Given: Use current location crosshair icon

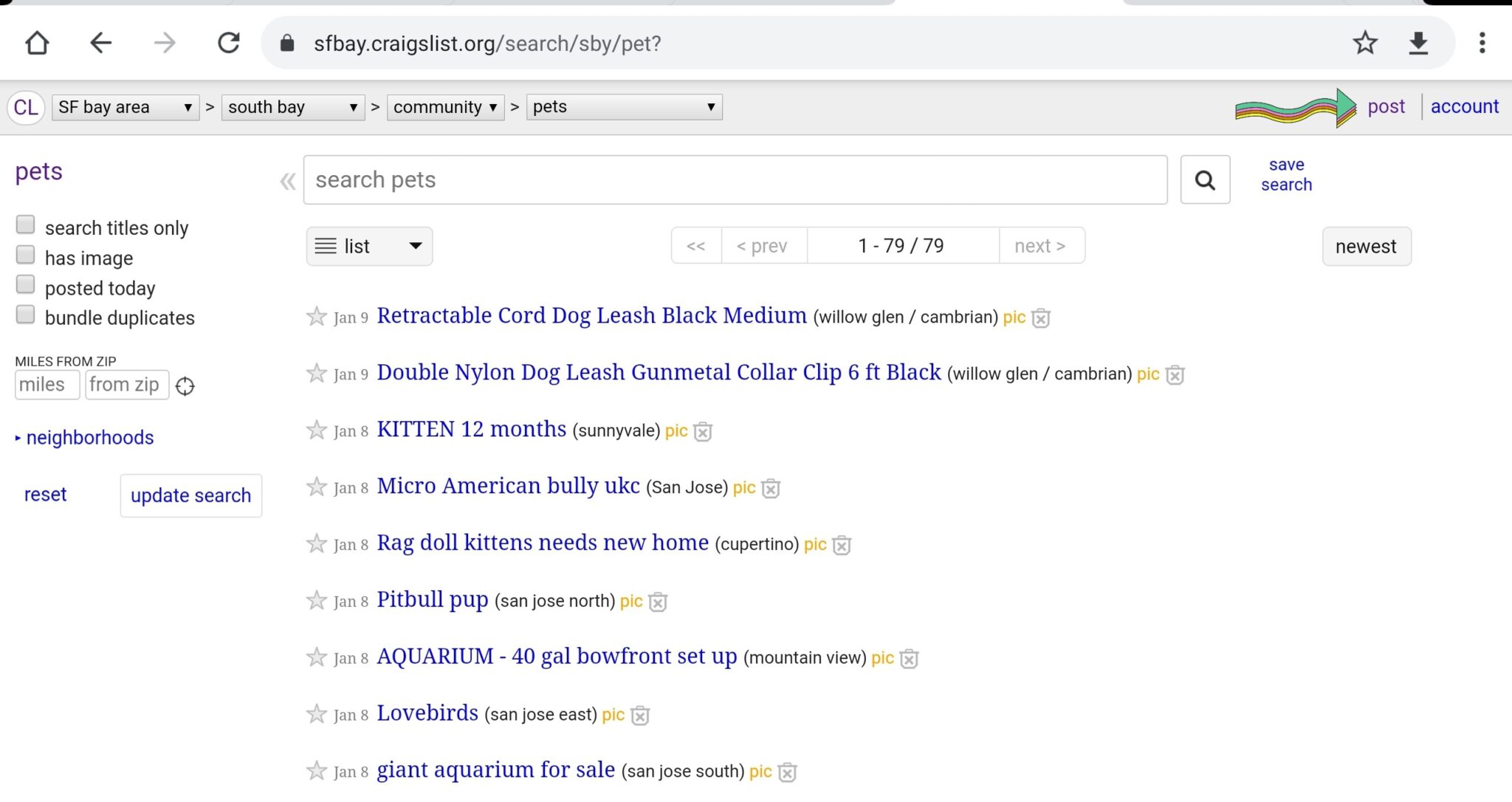Looking at the screenshot, I should point(185,386).
